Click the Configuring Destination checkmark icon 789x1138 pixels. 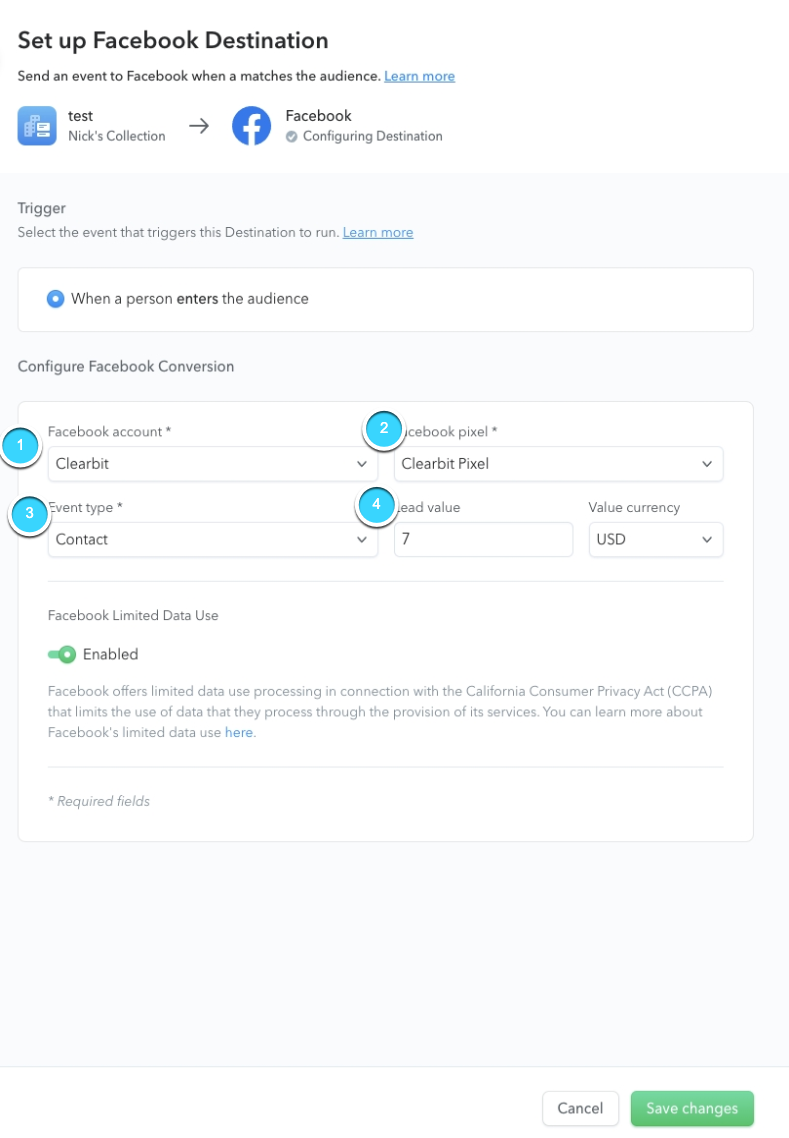tap(292, 136)
